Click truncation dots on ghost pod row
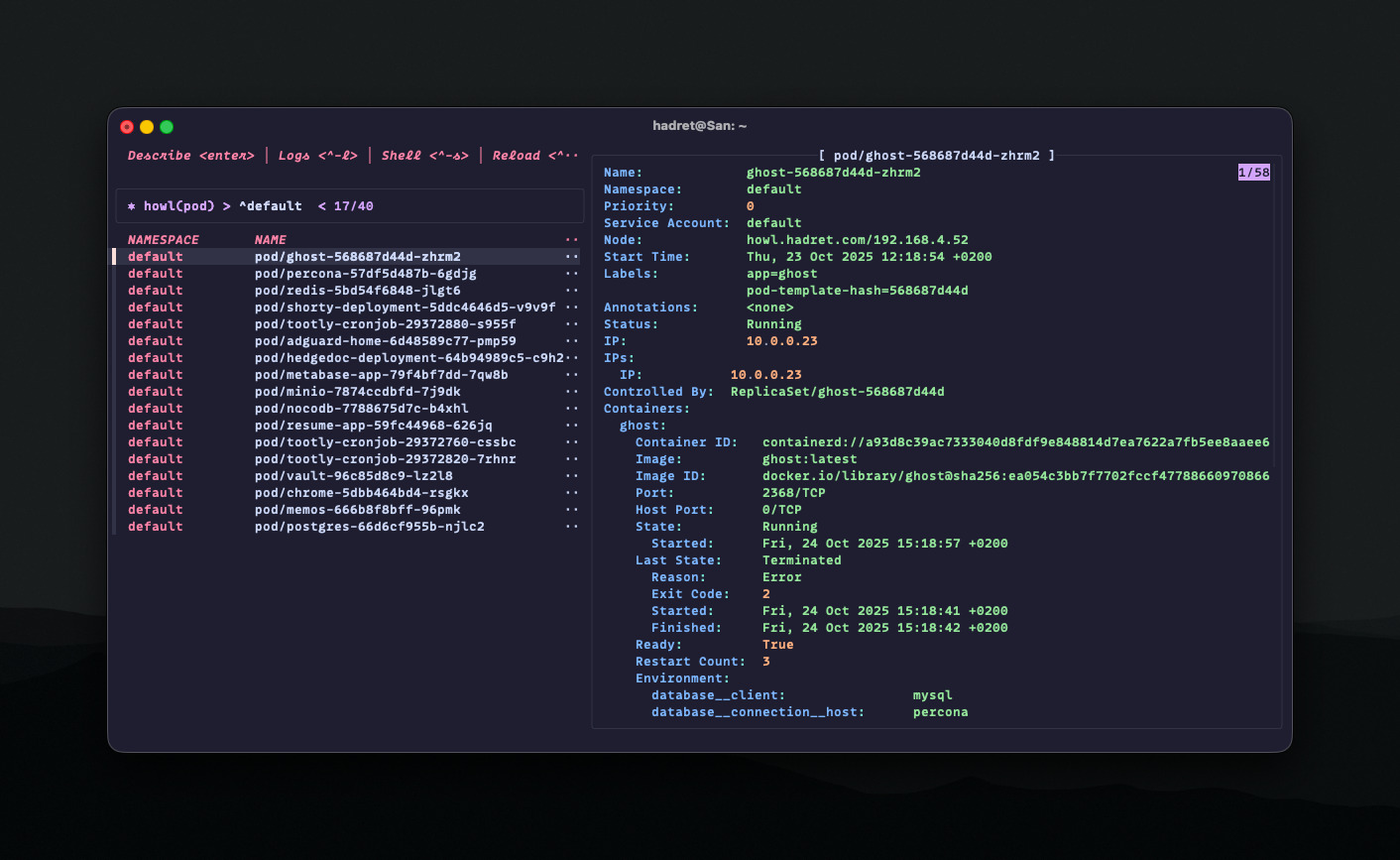 pos(571,257)
